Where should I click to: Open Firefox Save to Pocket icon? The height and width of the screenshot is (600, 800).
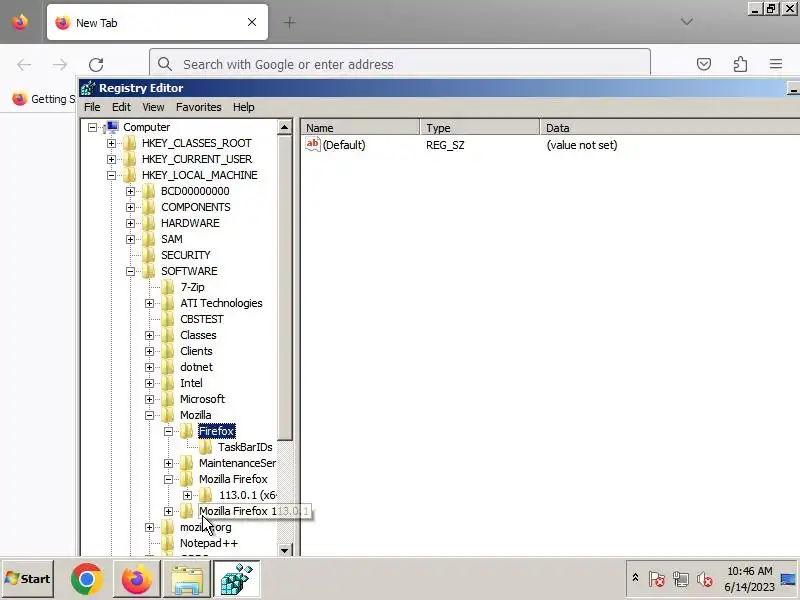point(704,64)
